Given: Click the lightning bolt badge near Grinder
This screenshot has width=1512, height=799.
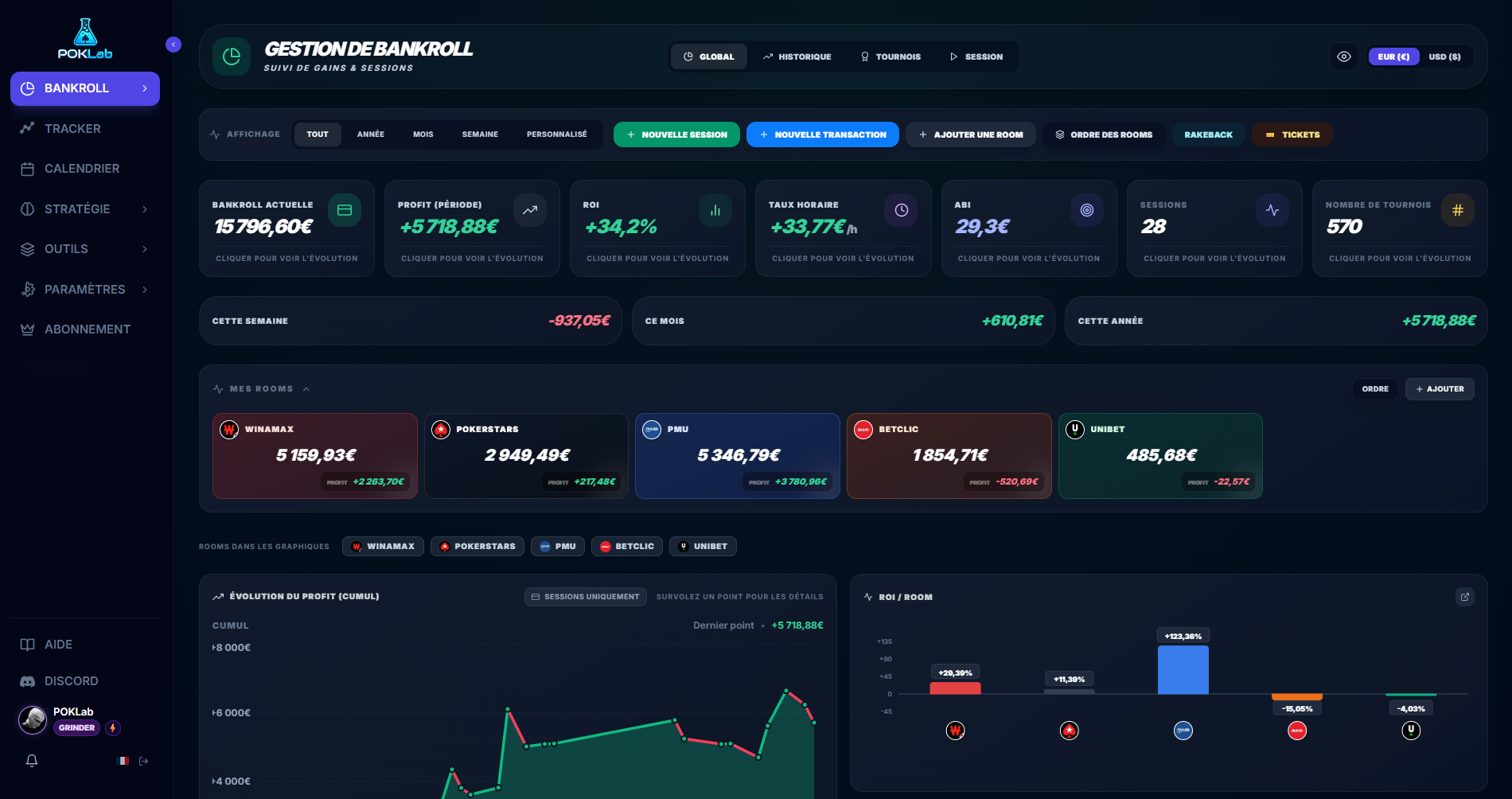Looking at the screenshot, I should pyautogui.click(x=113, y=727).
